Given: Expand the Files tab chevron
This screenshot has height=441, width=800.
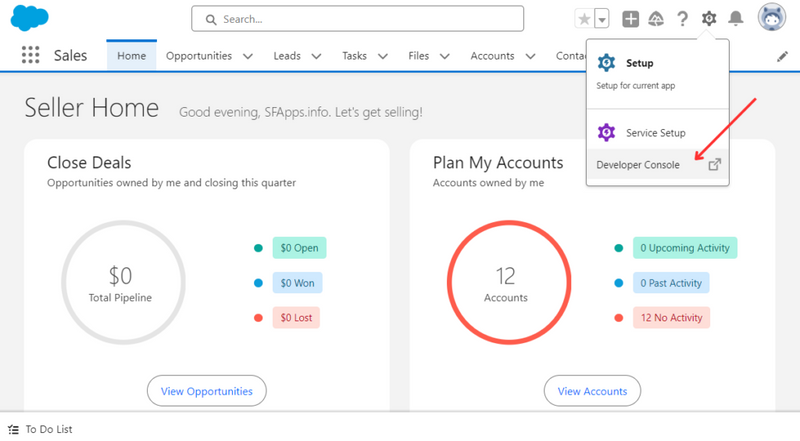Looking at the screenshot, I should click(x=445, y=56).
